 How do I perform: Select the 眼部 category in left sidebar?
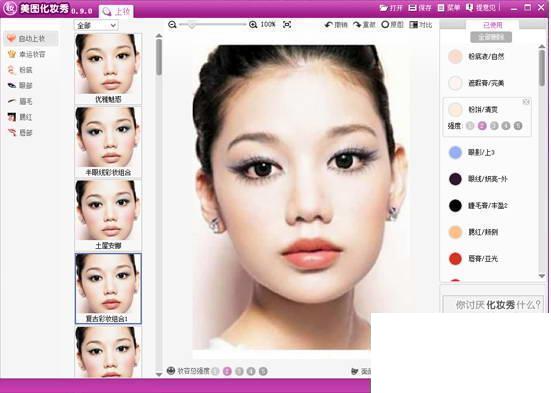20,85
